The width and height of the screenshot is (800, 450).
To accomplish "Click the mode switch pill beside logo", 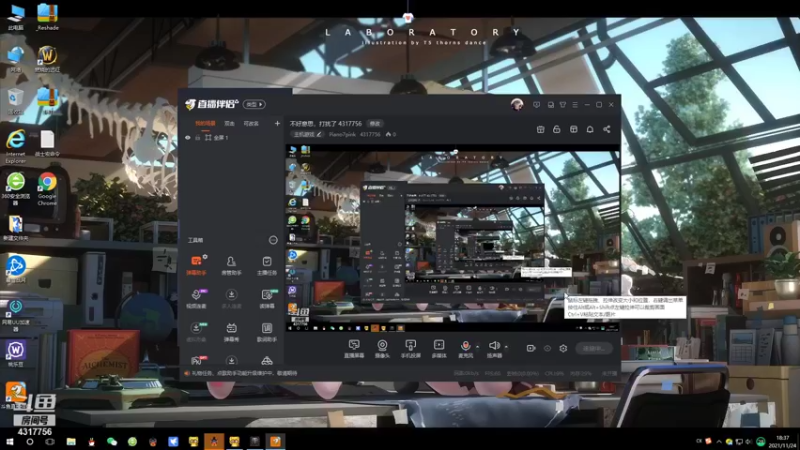I will 254,105.
